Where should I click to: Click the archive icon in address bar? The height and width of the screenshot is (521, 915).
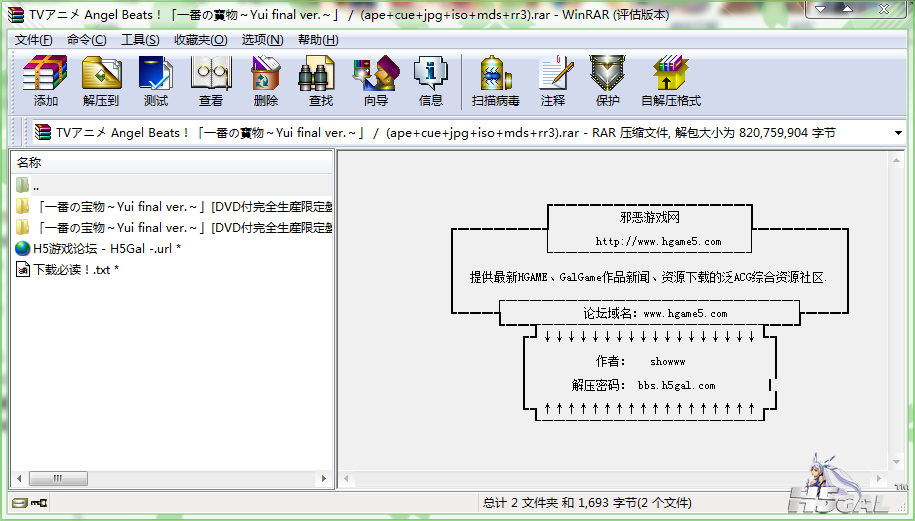tap(43, 132)
